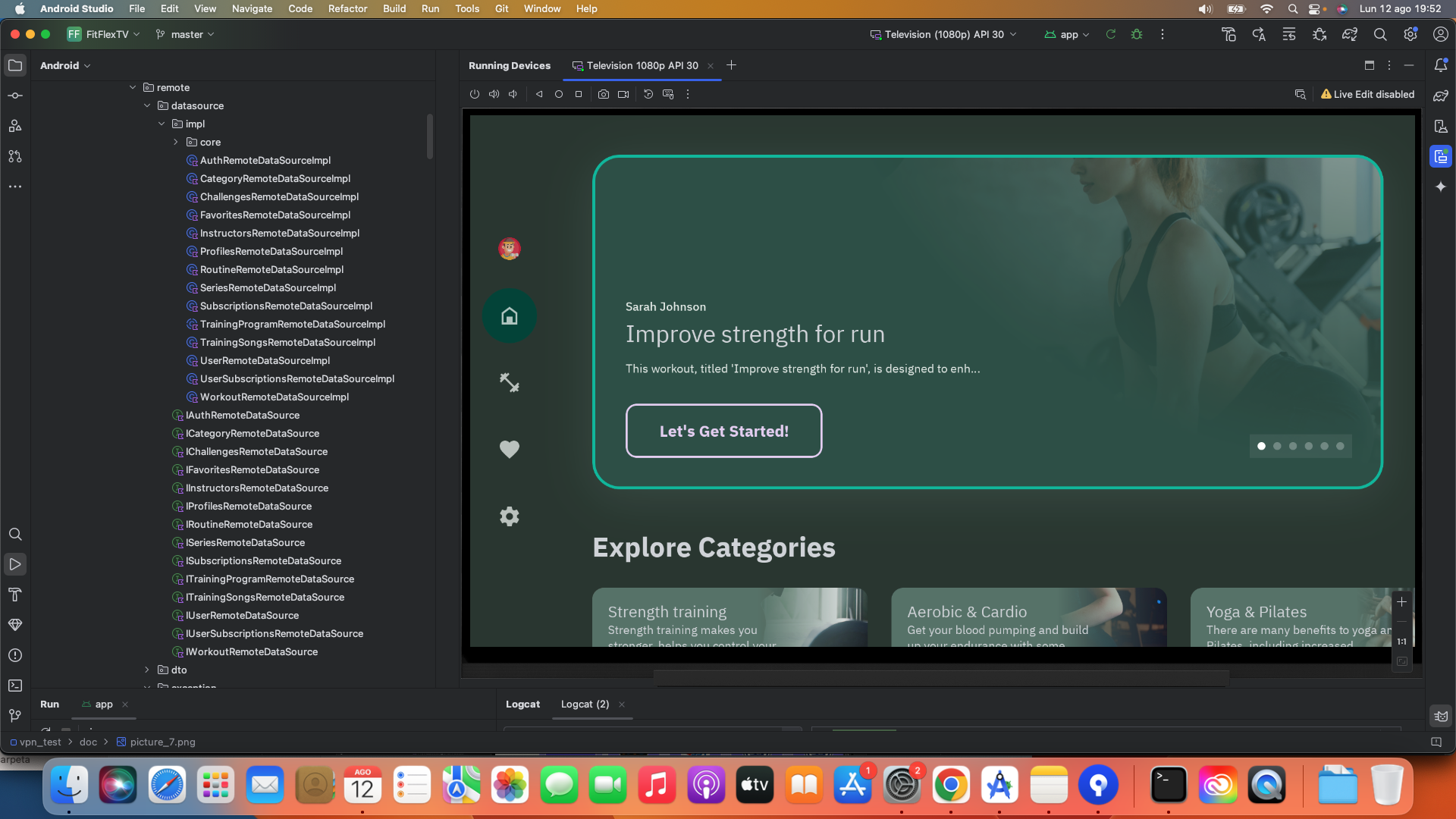Select the second carousel page dot
Viewport: 1456px width, 819px height.
(x=1277, y=446)
